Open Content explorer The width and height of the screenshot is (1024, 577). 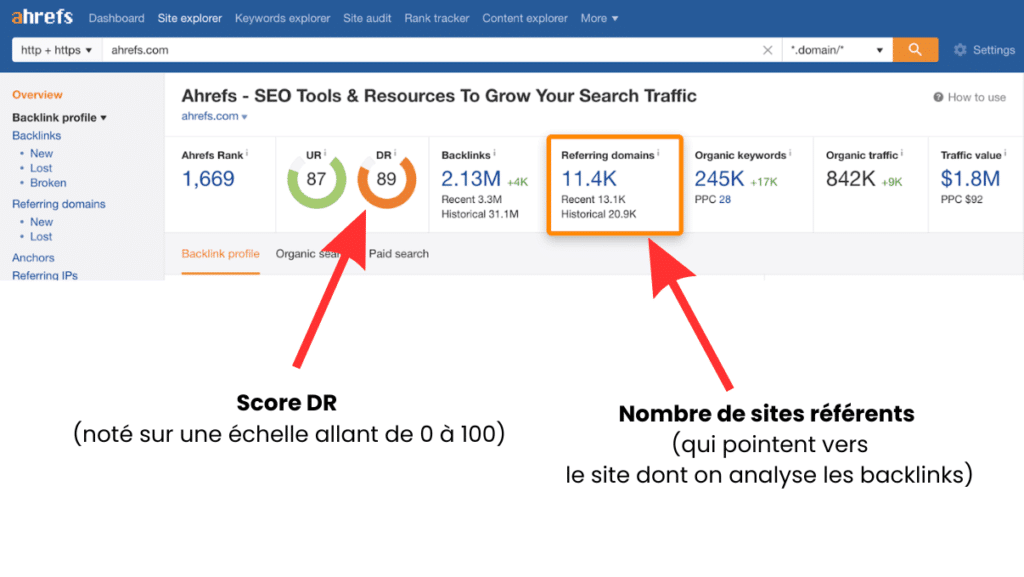[x=524, y=18]
